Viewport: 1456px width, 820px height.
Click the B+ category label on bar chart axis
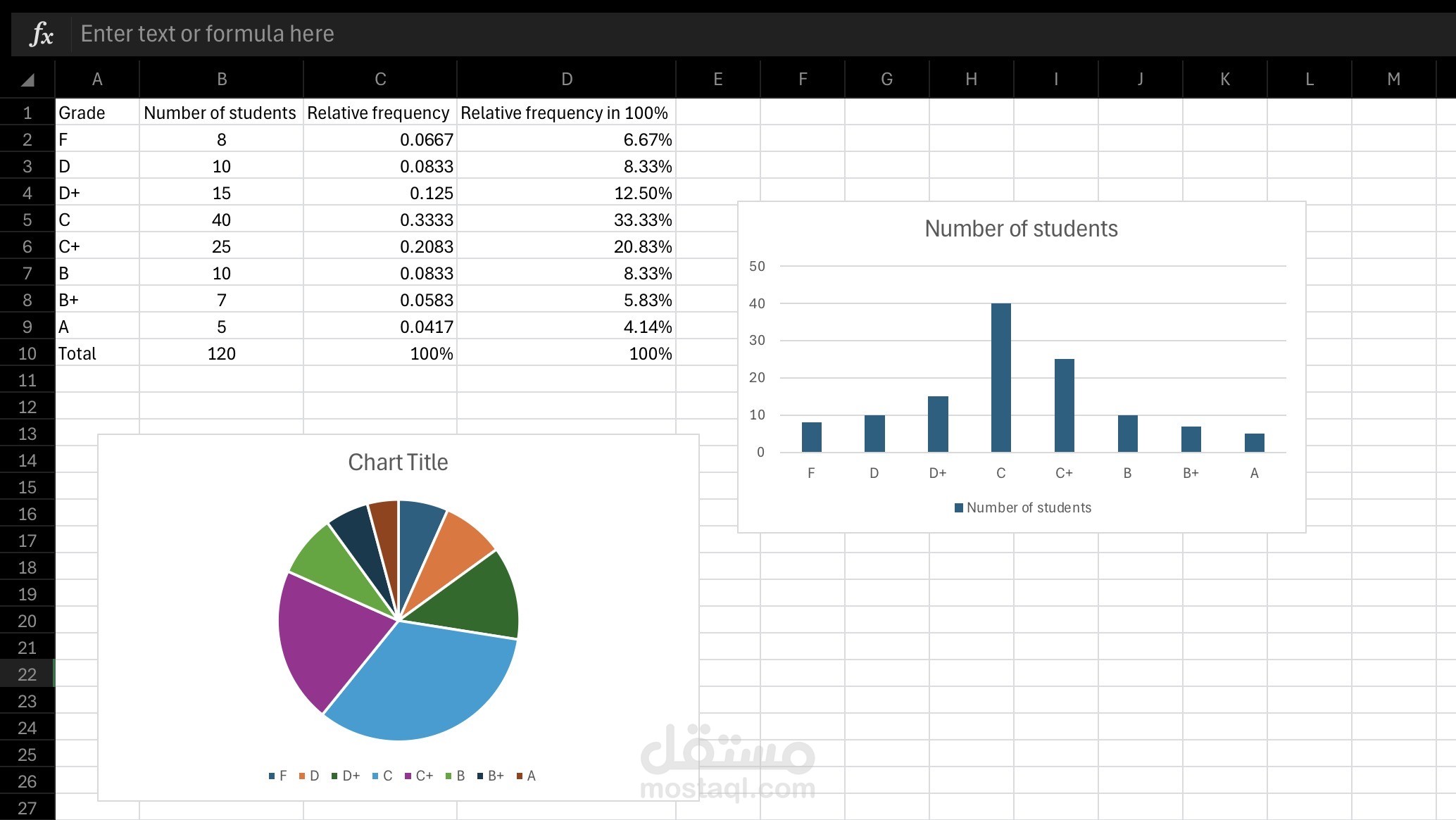pyautogui.click(x=1191, y=474)
